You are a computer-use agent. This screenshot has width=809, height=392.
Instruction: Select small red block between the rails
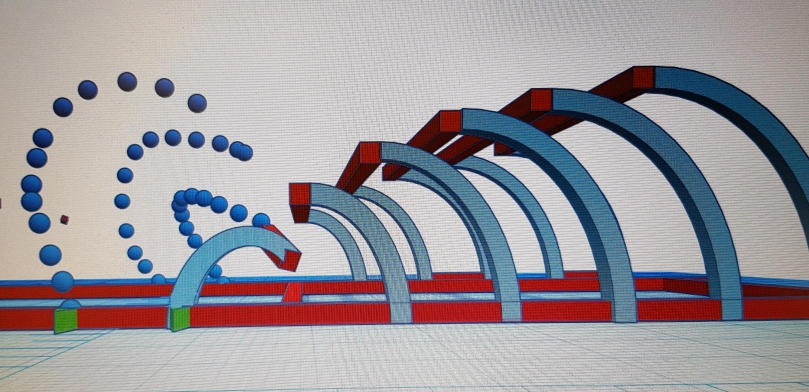click(292, 292)
